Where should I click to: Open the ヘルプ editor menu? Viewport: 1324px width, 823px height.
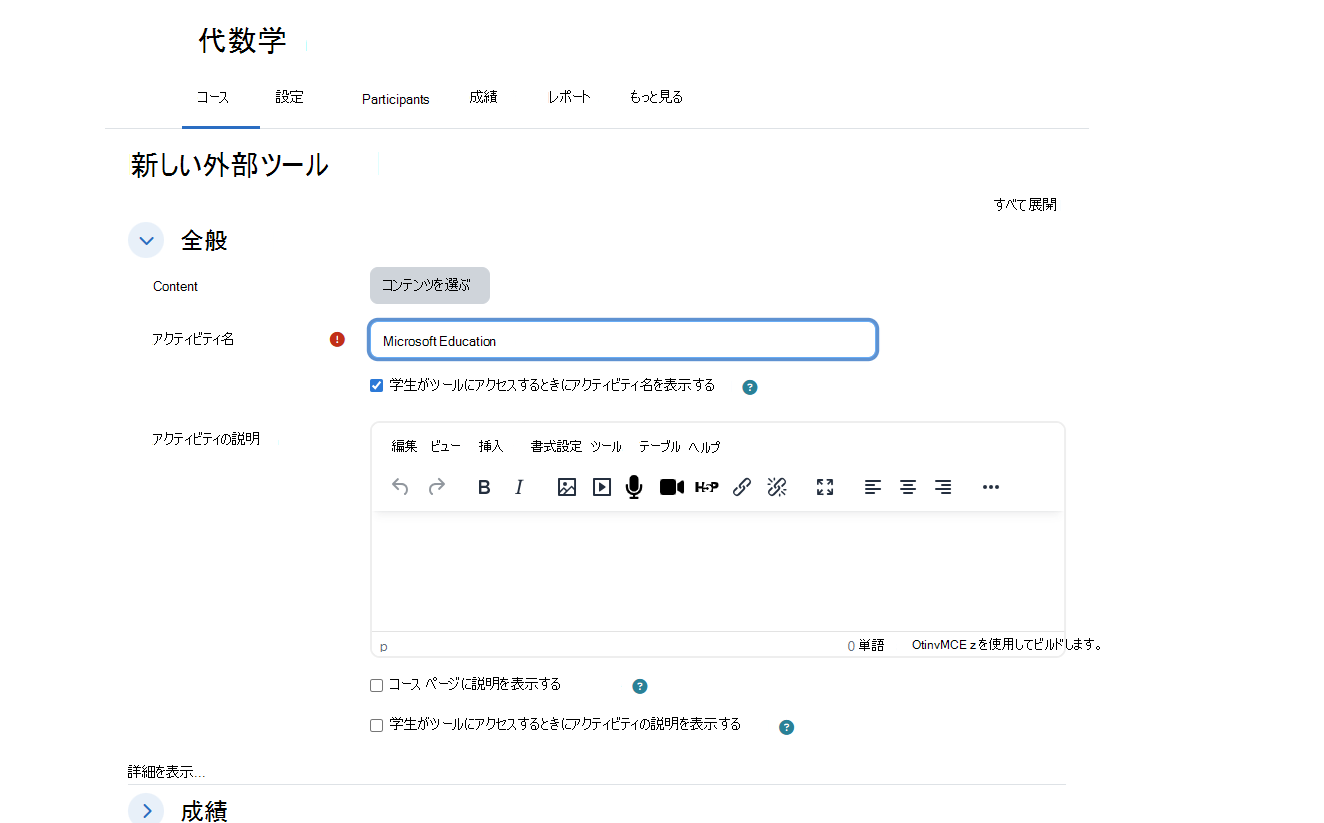[704, 446]
